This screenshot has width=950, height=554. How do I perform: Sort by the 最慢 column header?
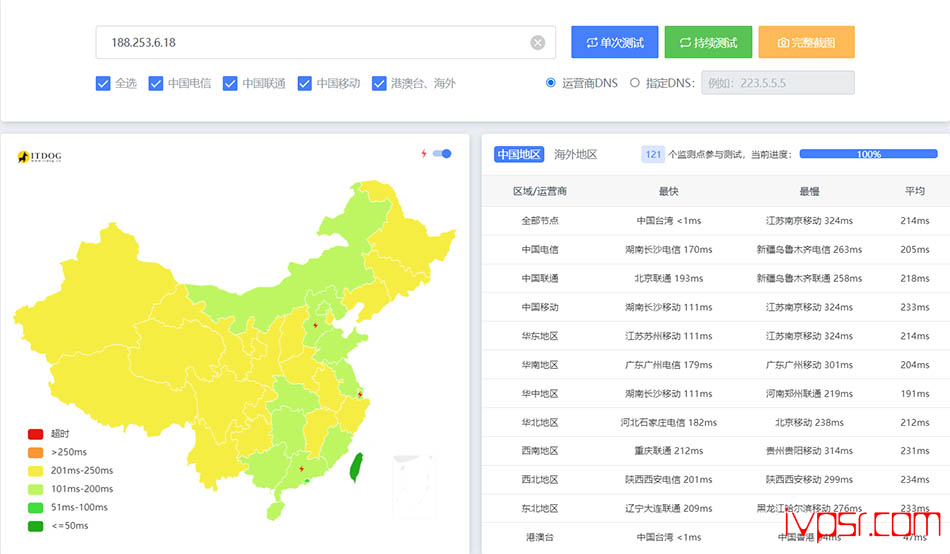809,192
